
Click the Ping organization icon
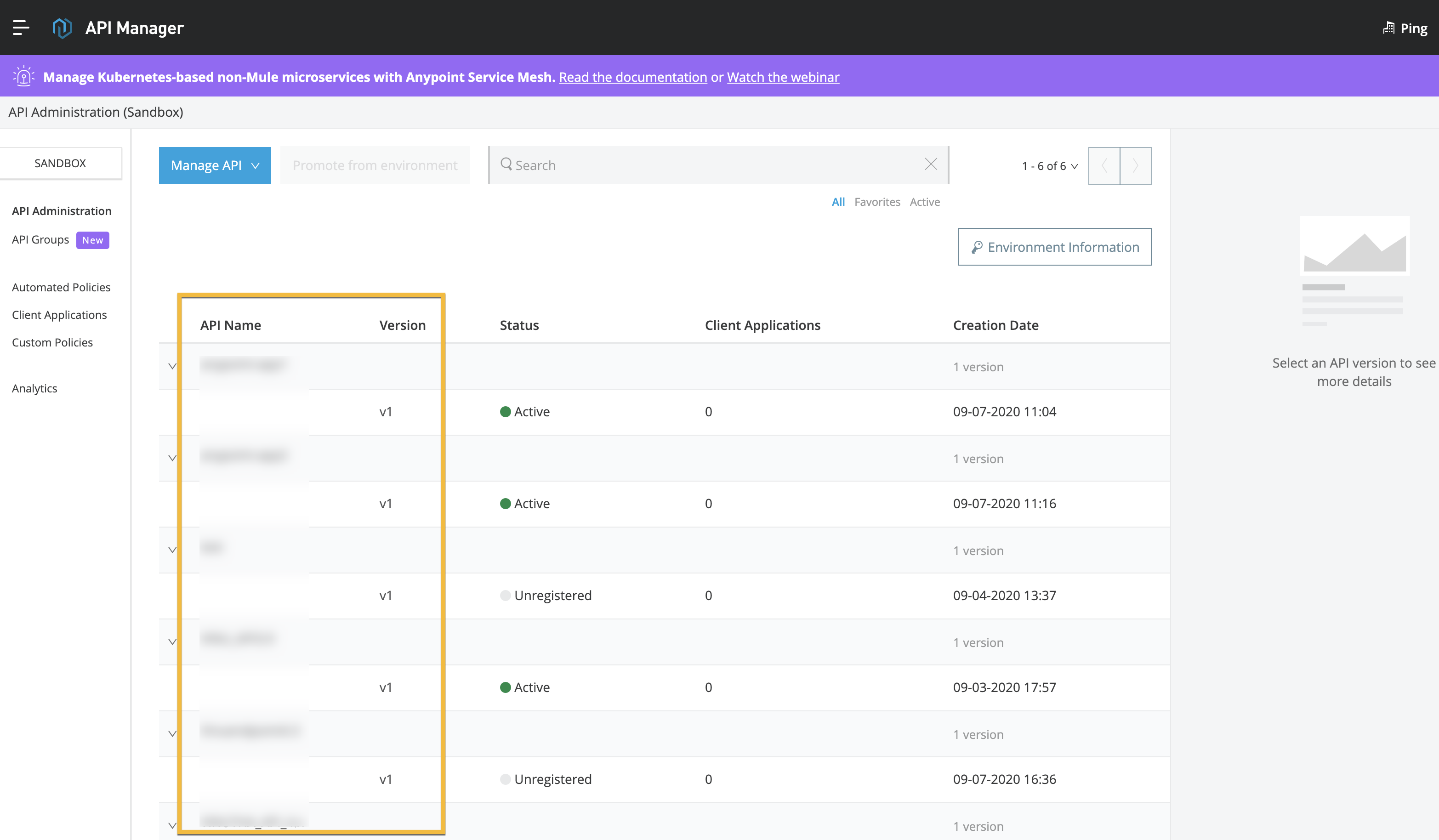point(1388,28)
